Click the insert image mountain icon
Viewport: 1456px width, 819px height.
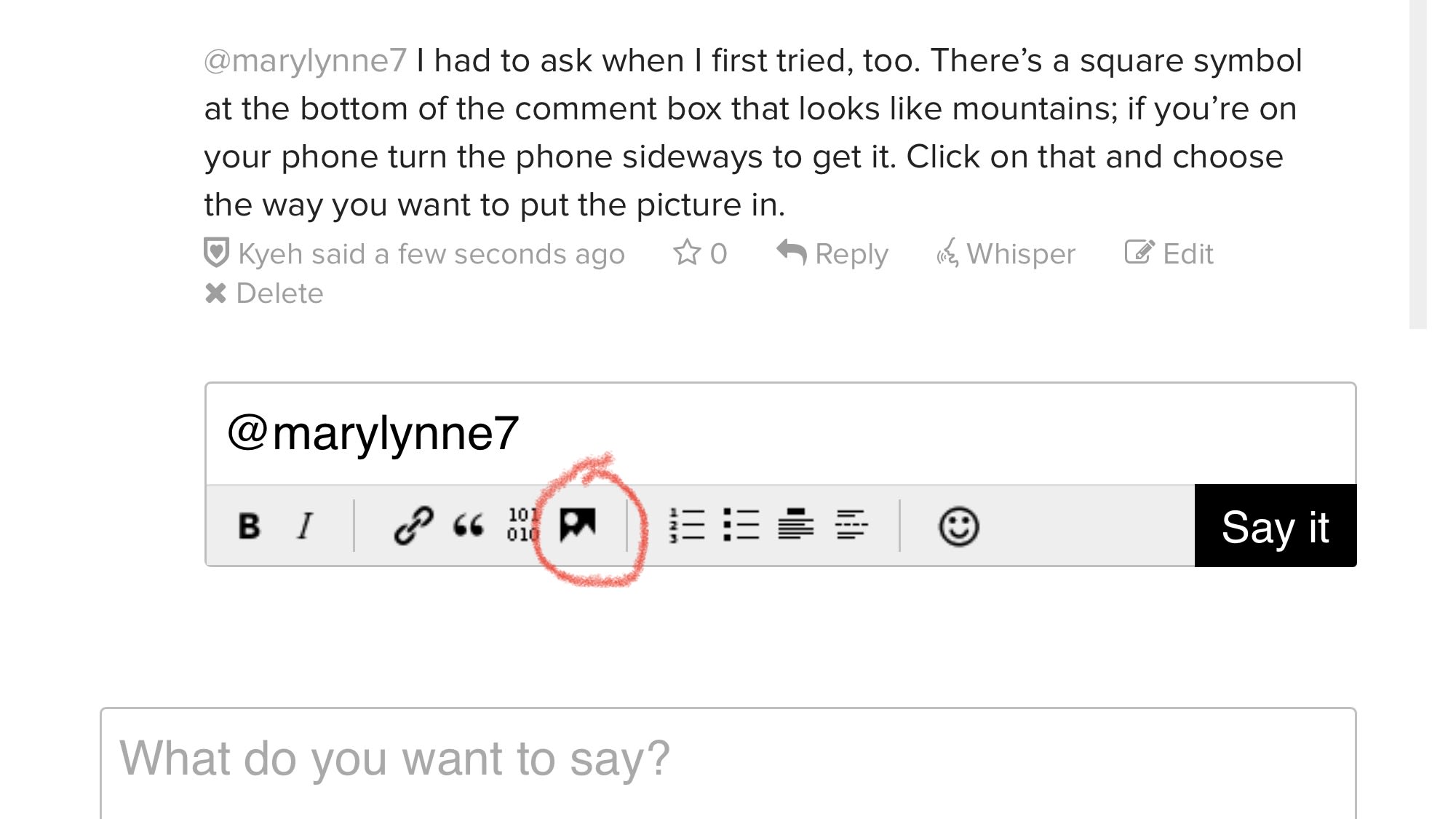pyautogui.click(x=578, y=524)
